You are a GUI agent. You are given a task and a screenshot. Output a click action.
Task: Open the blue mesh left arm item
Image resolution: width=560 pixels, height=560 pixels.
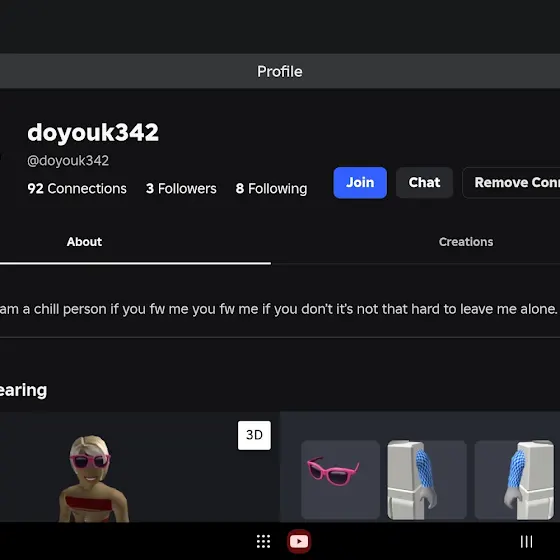click(x=427, y=480)
